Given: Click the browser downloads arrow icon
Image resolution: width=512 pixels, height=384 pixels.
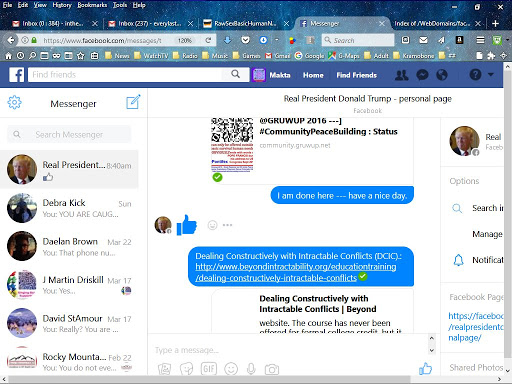Looking at the screenshot, I should 227,40.
